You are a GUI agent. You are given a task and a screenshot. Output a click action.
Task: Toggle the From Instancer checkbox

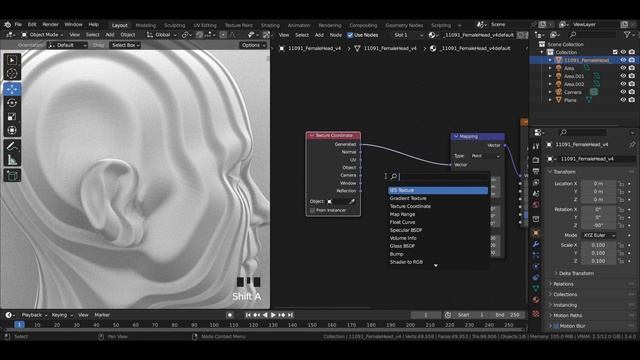pyautogui.click(x=312, y=210)
